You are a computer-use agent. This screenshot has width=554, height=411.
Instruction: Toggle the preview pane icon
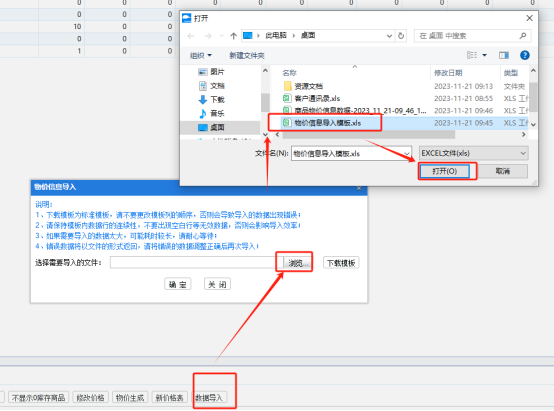point(504,55)
